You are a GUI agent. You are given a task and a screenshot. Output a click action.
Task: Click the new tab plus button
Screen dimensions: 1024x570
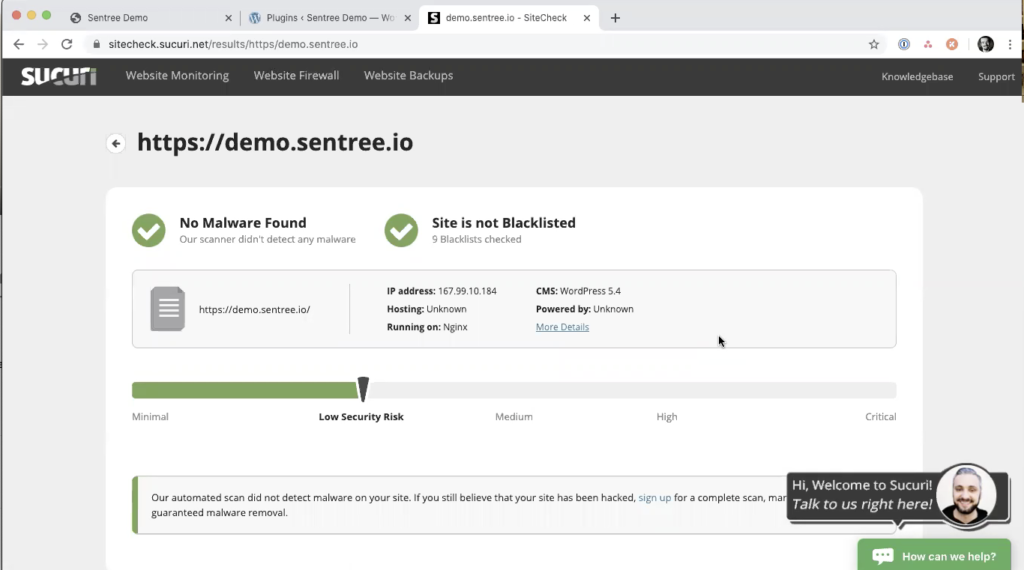pyautogui.click(x=615, y=18)
